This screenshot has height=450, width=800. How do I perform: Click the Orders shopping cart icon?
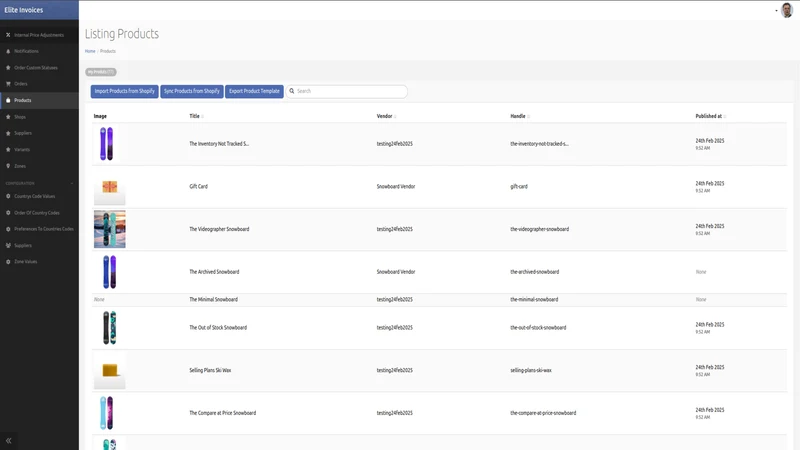pos(8,84)
